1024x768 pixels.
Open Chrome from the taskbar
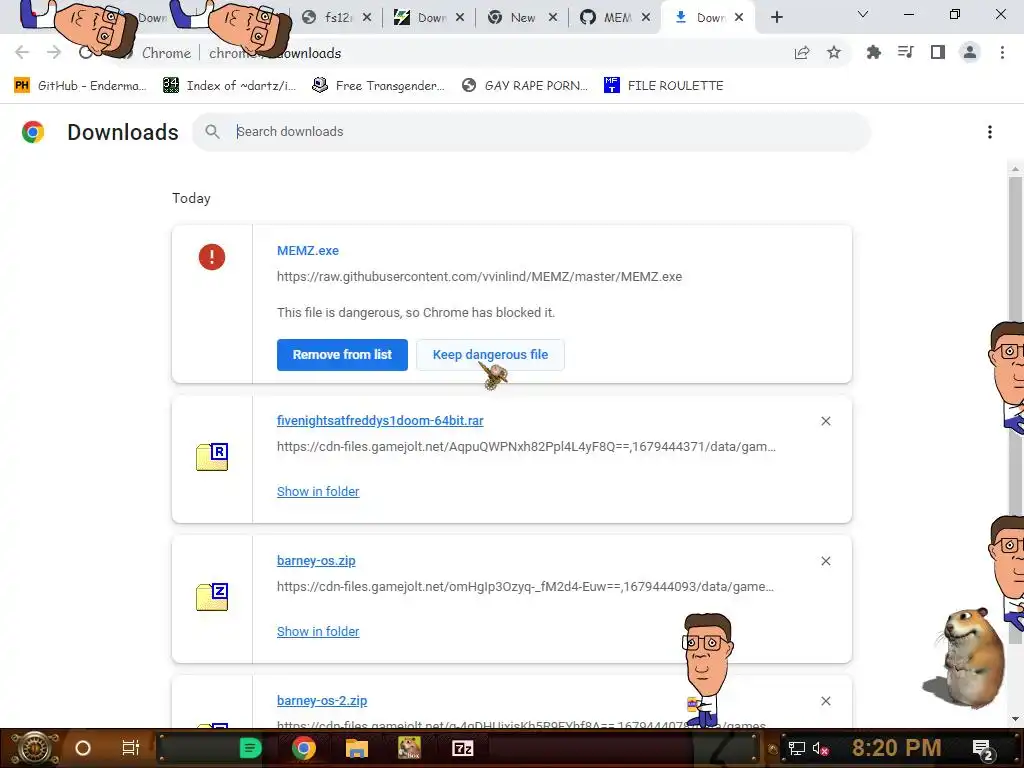click(304, 748)
